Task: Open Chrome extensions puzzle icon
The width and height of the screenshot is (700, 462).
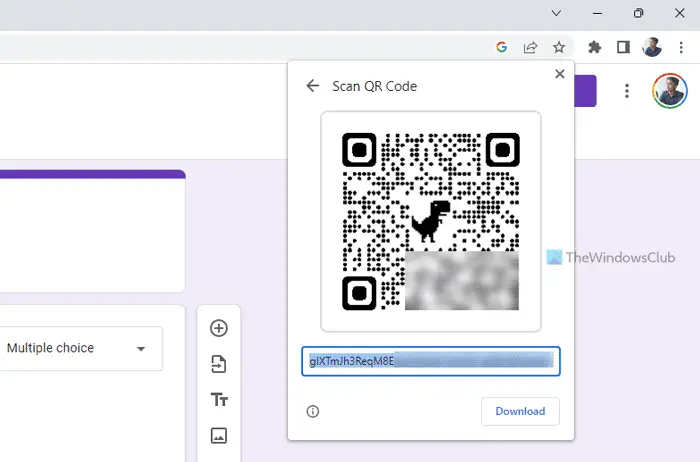Action: click(594, 47)
